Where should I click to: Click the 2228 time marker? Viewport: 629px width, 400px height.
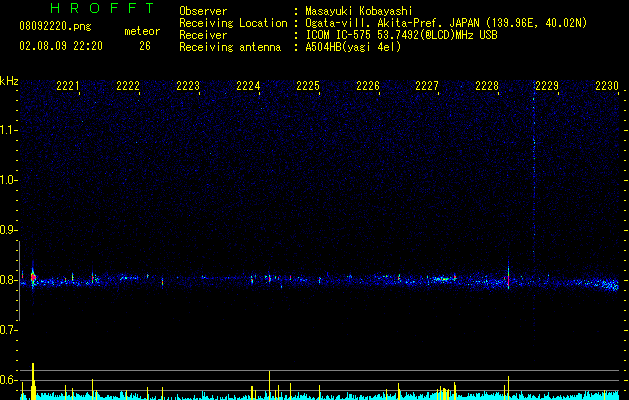pyautogui.click(x=487, y=86)
